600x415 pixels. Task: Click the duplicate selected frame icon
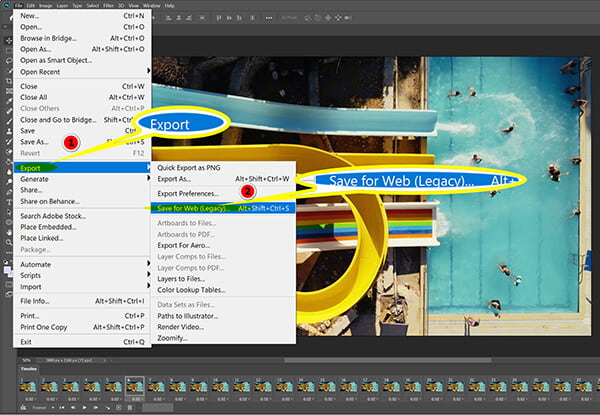point(119,408)
